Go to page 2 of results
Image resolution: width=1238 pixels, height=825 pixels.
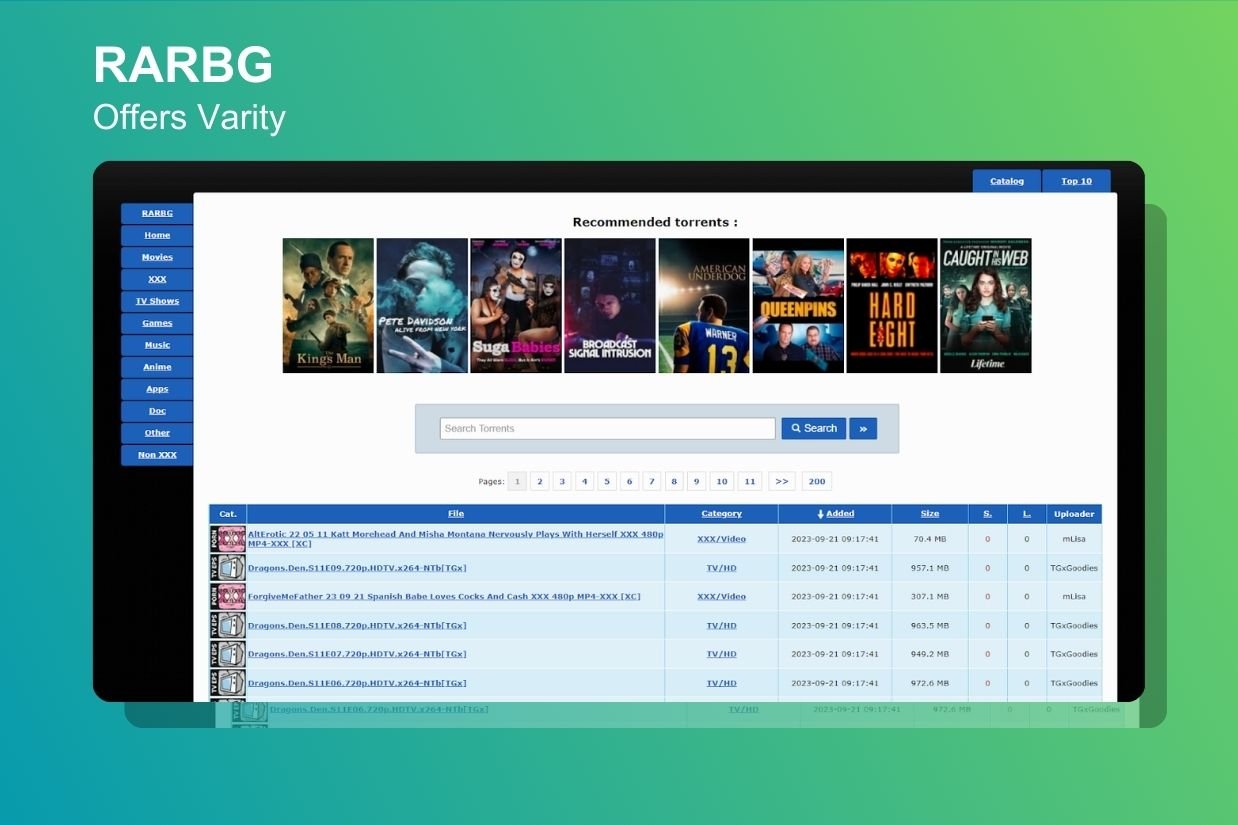[539, 481]
